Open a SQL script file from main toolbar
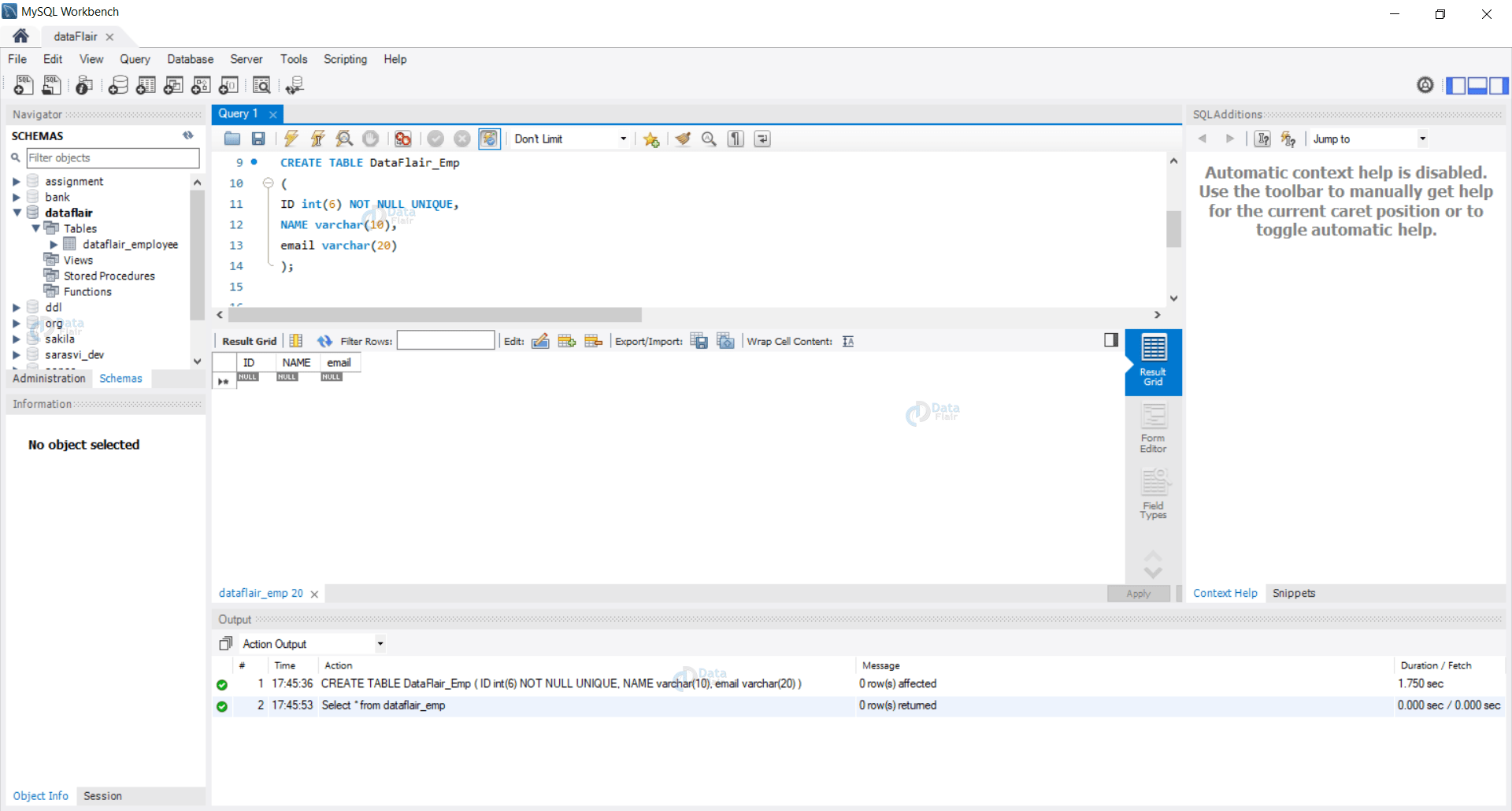 click(51, 85)
